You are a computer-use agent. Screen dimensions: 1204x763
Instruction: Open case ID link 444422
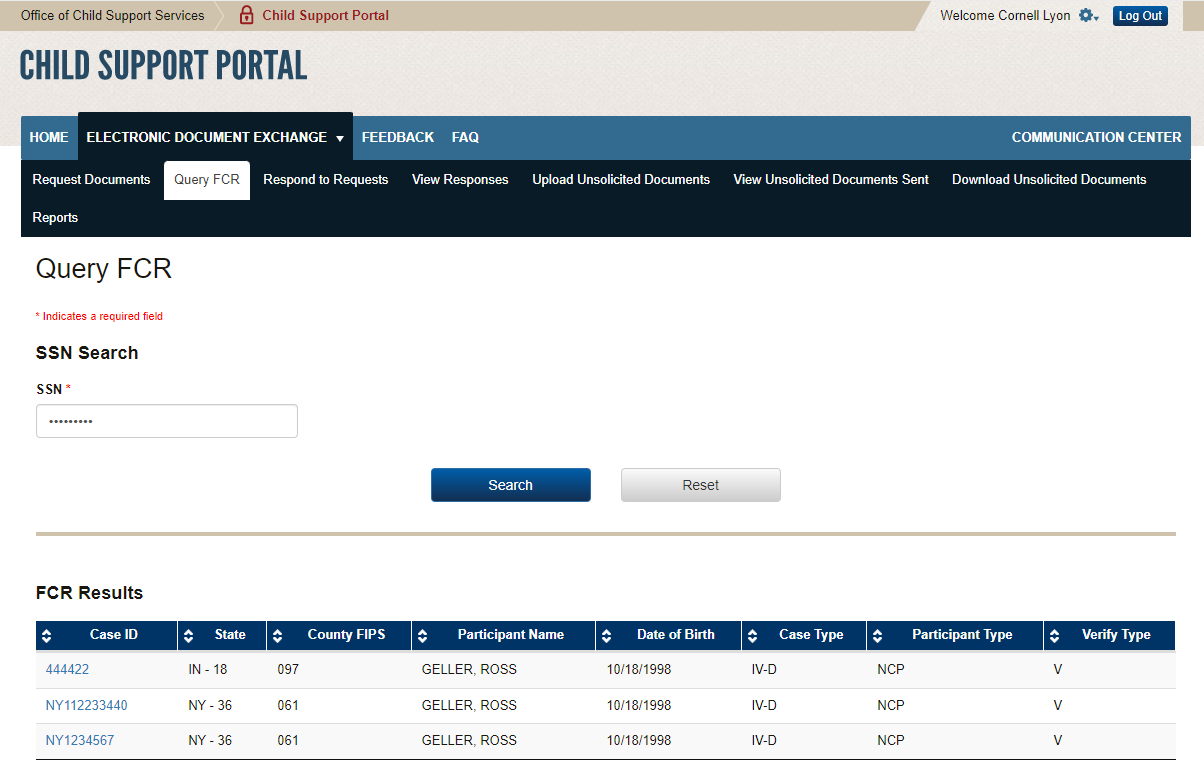pos(67,669)
